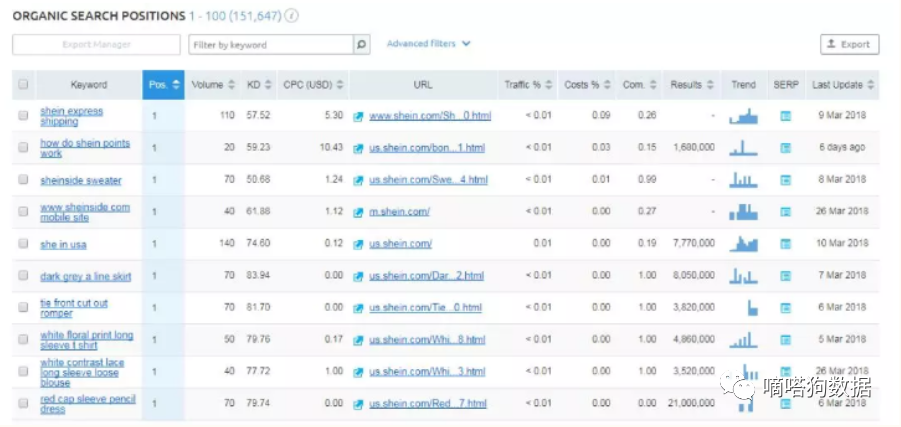
Task: Click info icon beside Organic Search Positions title
Action: (x=292, y=16)
